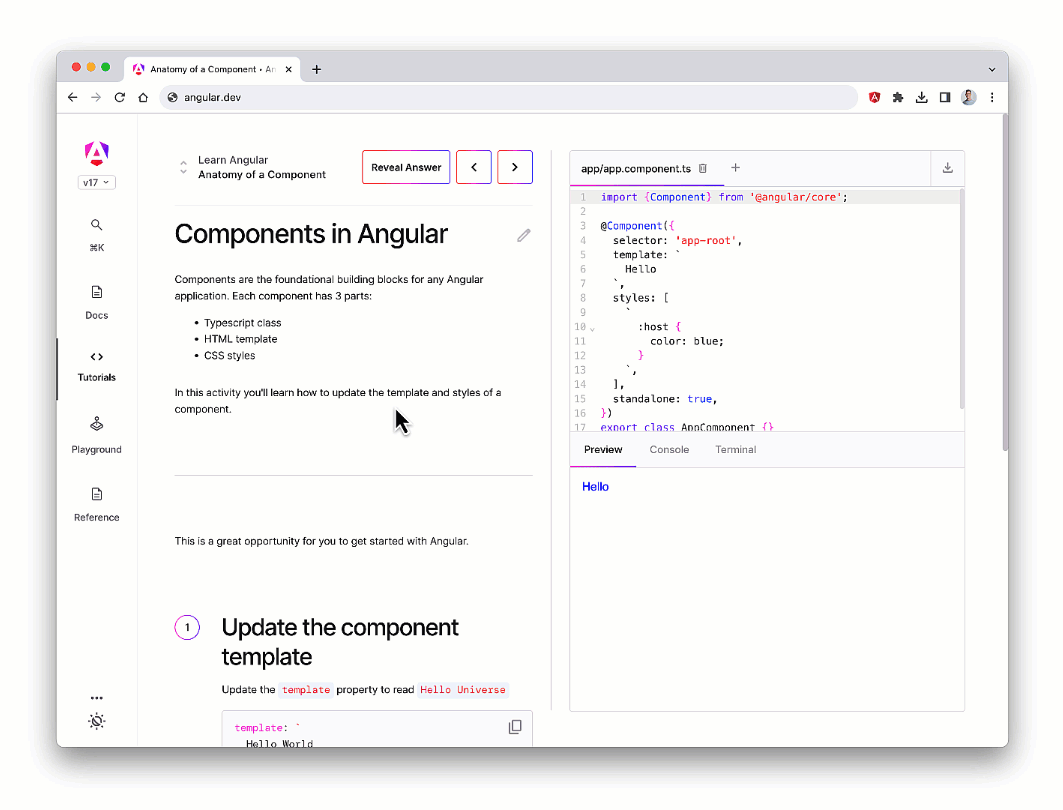Open browser extensions with the puzzle icon
This screenshot has height=810, width=1063.
(x=897, y=97)
